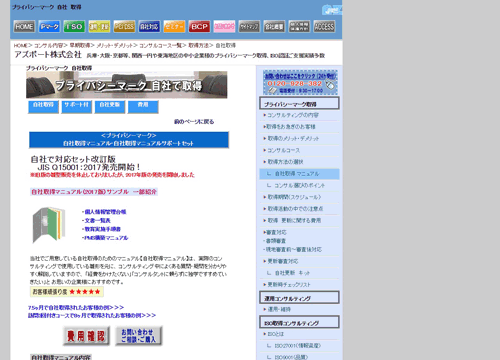The image size is (500, 360).
Task: Open sidebar item 更新審査対応
Action: click(283, 261)
